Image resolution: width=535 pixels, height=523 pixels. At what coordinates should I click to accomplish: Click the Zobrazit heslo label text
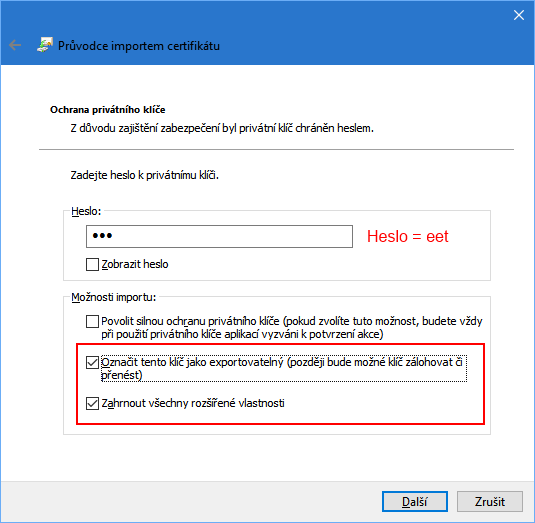click(135, 264)
